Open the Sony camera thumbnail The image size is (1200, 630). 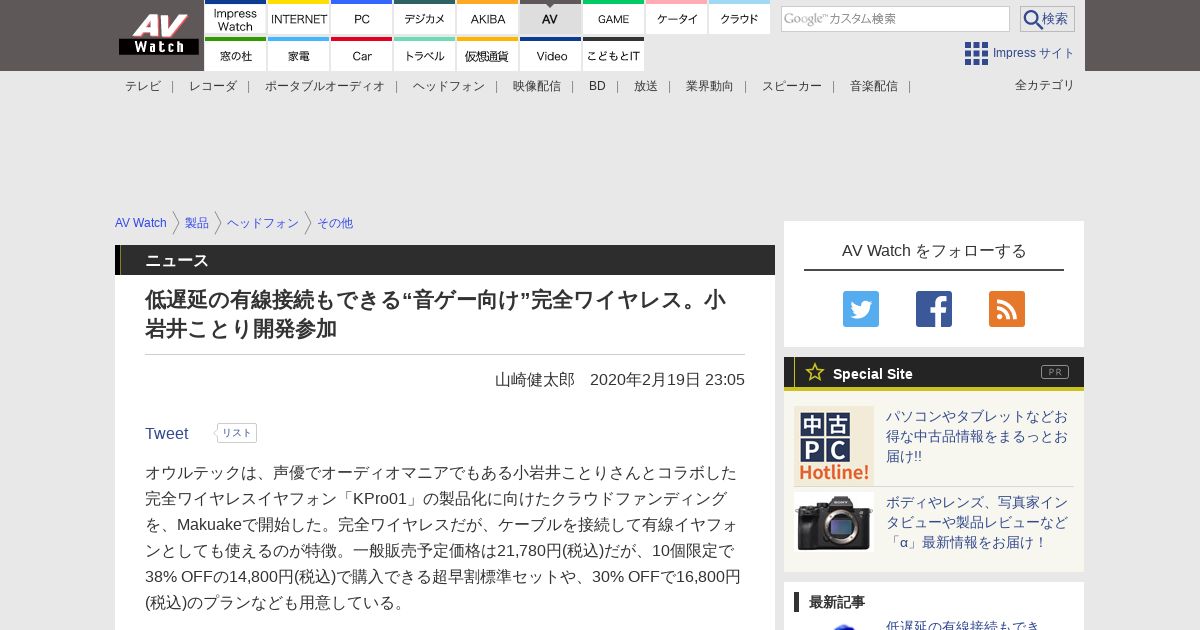pyautogui.click(x=834, y=522)
